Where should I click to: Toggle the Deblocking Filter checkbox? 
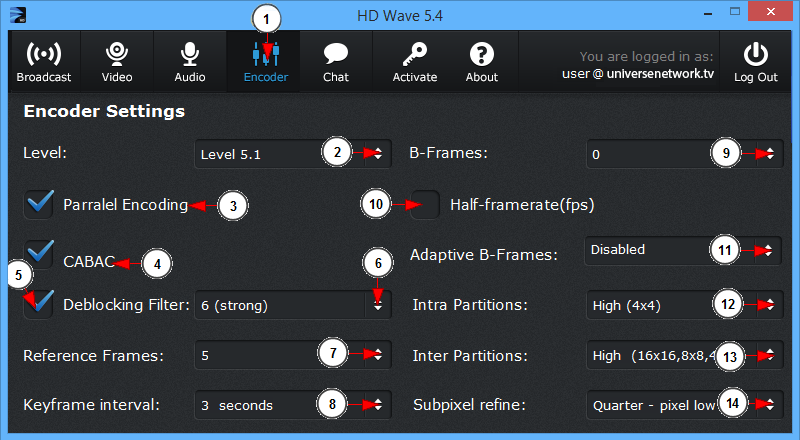coord(39,304)
